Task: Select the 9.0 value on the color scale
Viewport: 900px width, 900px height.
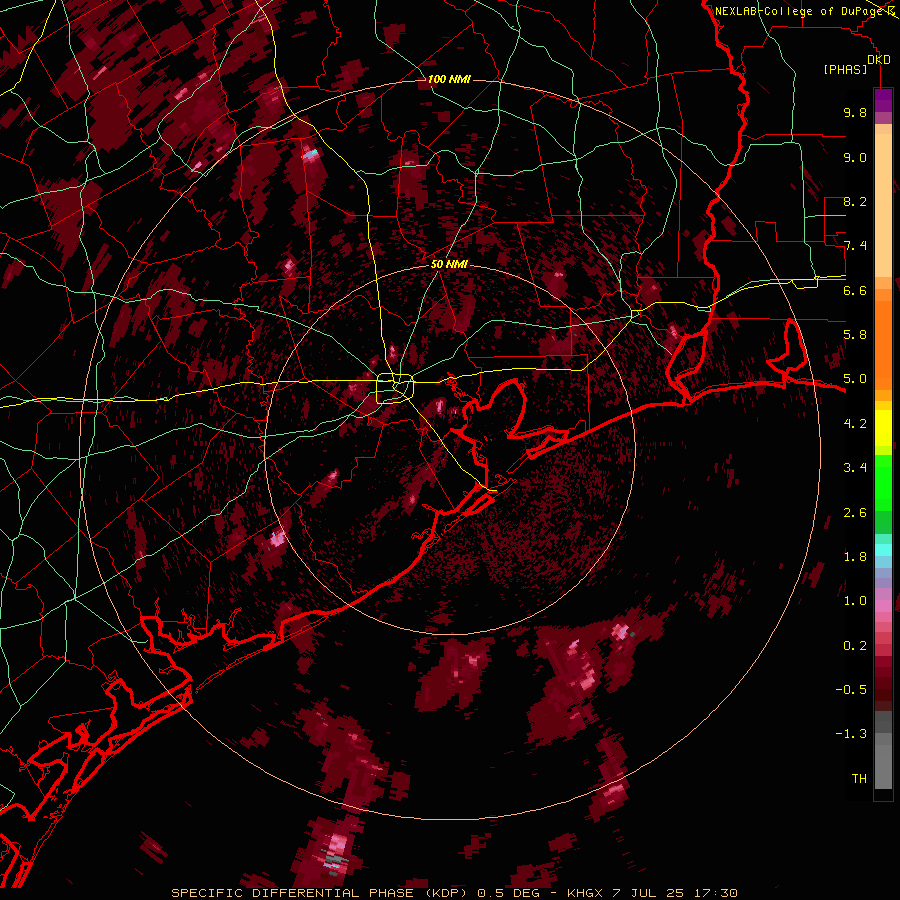Action: 855,157
